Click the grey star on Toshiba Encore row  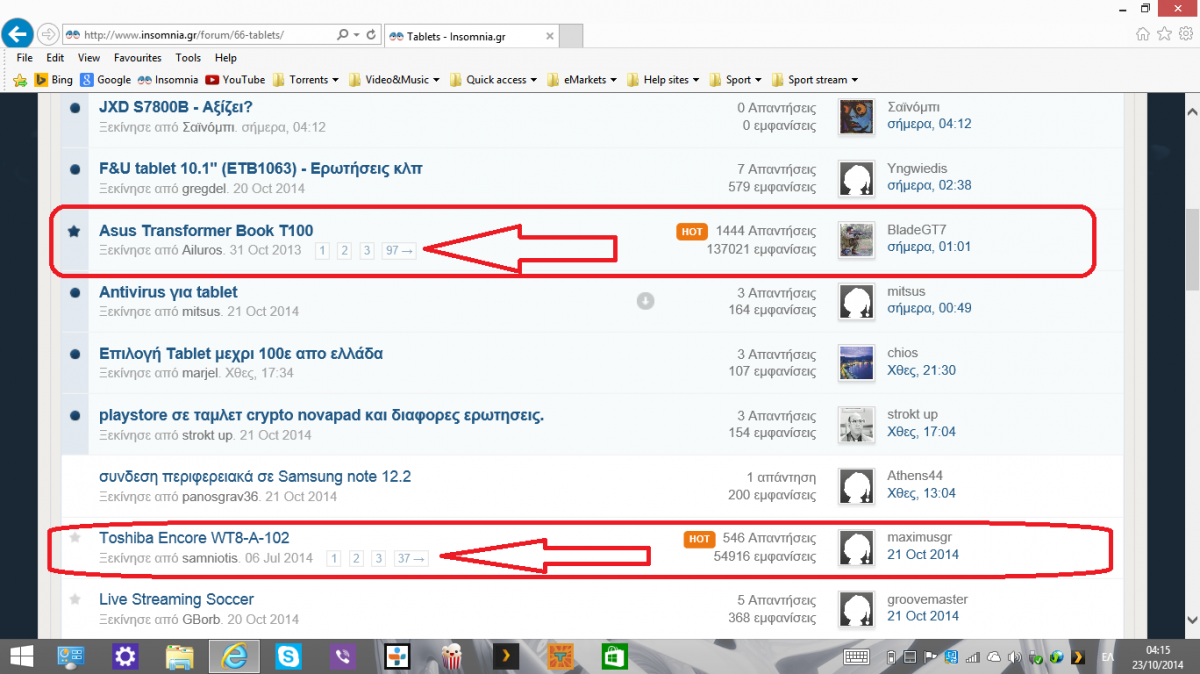point(74,538)
